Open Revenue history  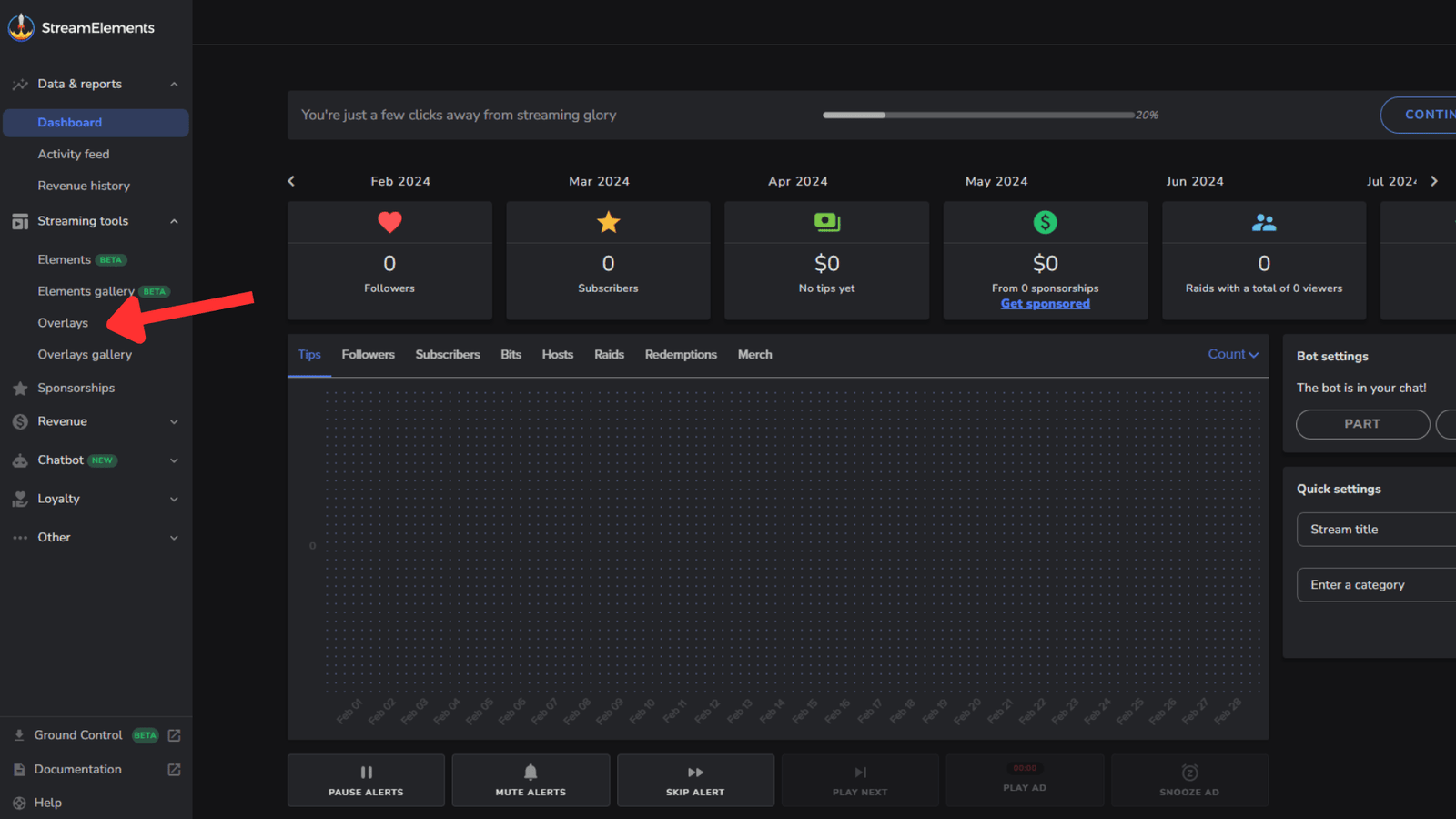tap(84, 186)
